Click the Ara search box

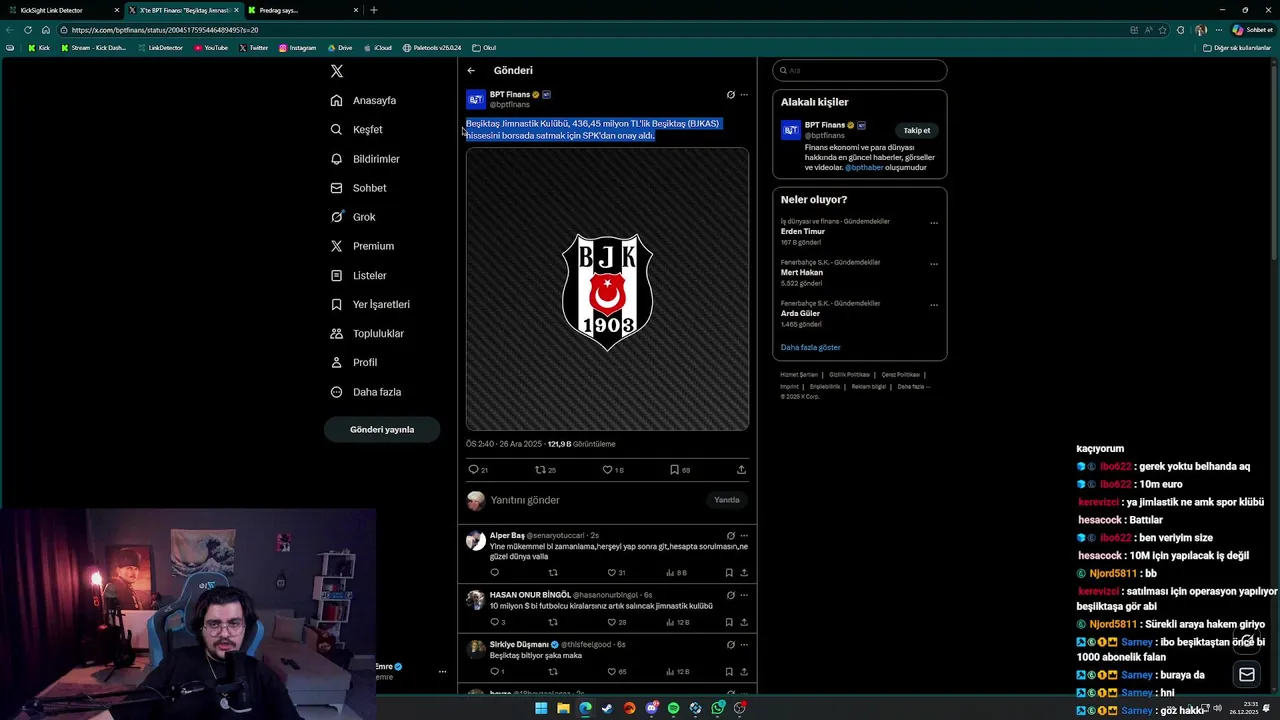point(860,70)
